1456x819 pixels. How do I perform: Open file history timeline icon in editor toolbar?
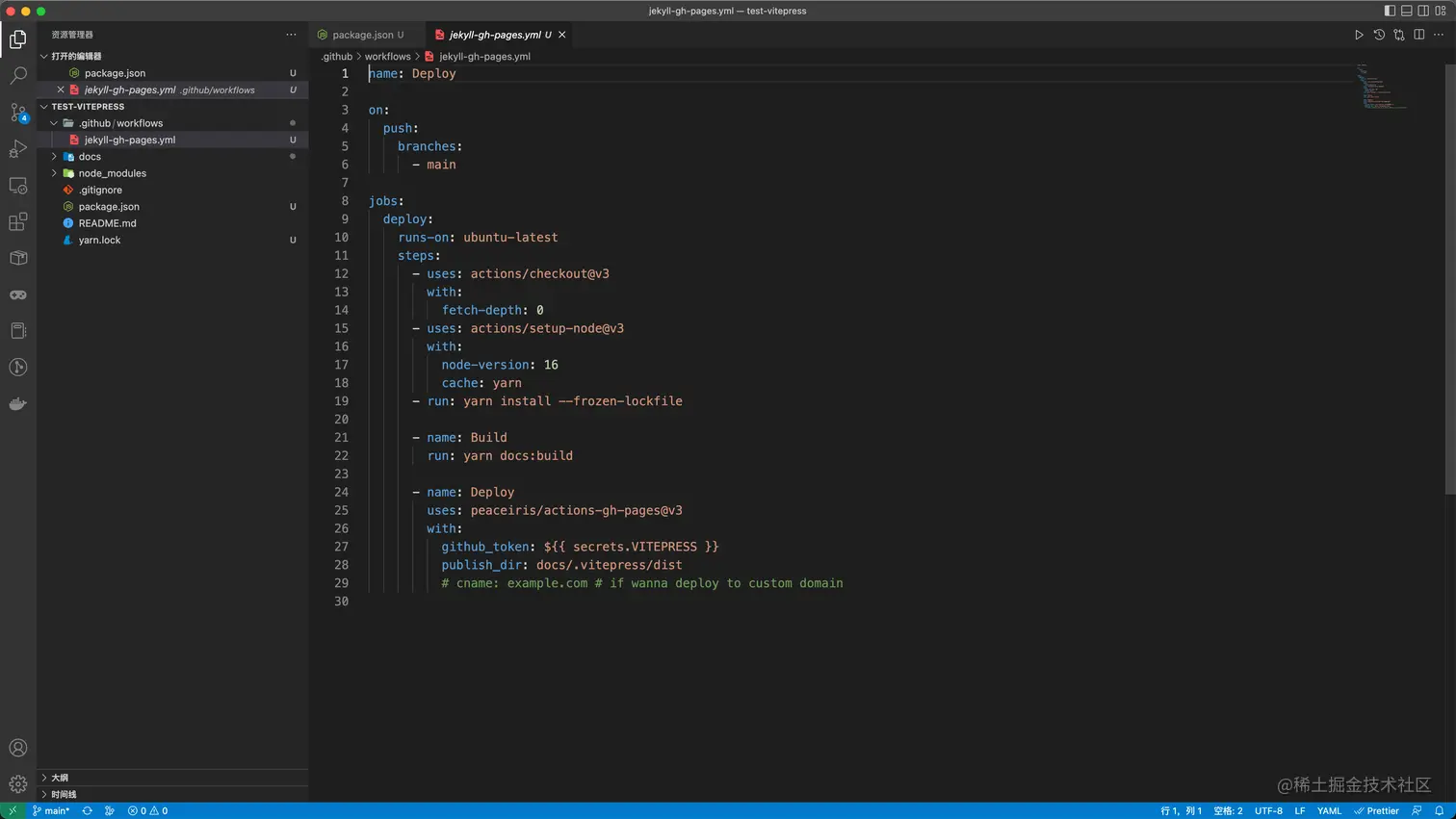(1379, 35)
